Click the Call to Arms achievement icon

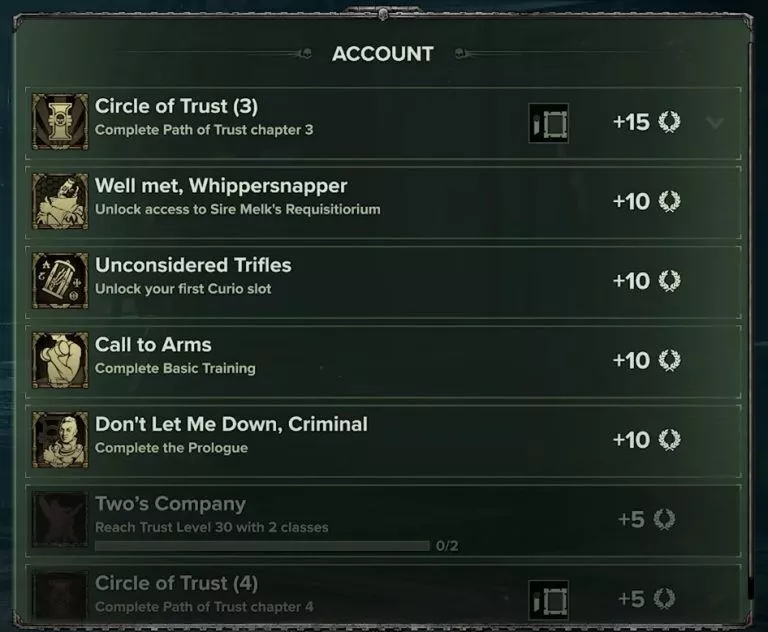point(60,360)
